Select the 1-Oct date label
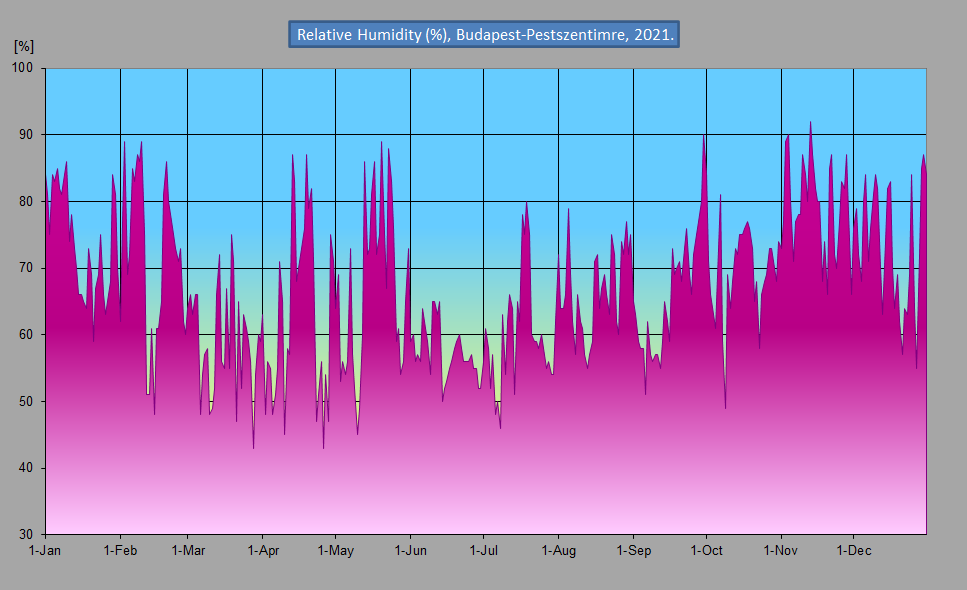This screenshot has width=967, height=590. pos(706,550)
